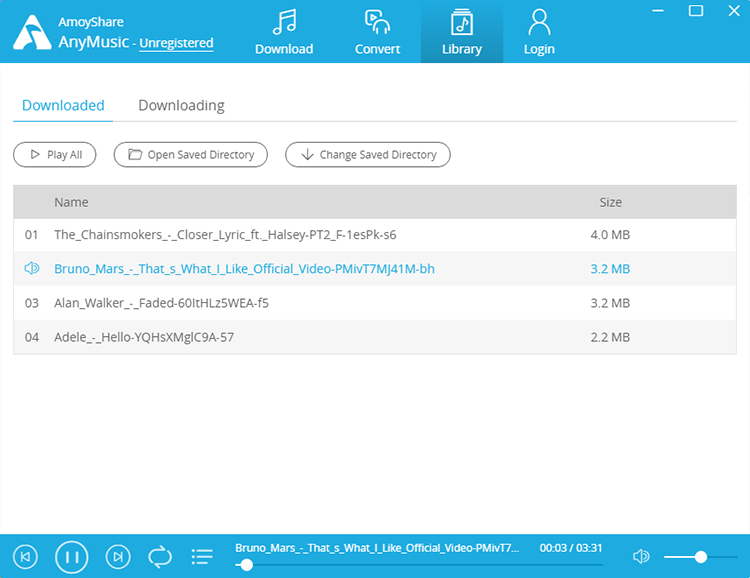Viewport: 750px width, 578px height.
Task: Click the Unregistered link
Action: tap(176, 43)
